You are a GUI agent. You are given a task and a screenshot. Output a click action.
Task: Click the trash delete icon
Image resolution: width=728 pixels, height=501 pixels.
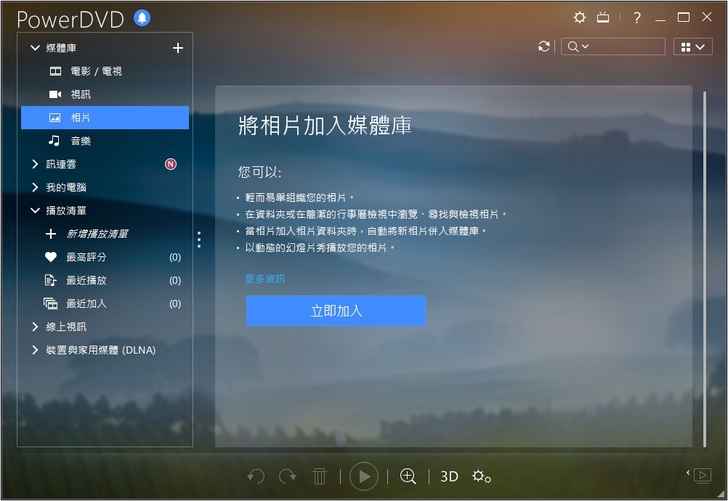pos(319,476)
